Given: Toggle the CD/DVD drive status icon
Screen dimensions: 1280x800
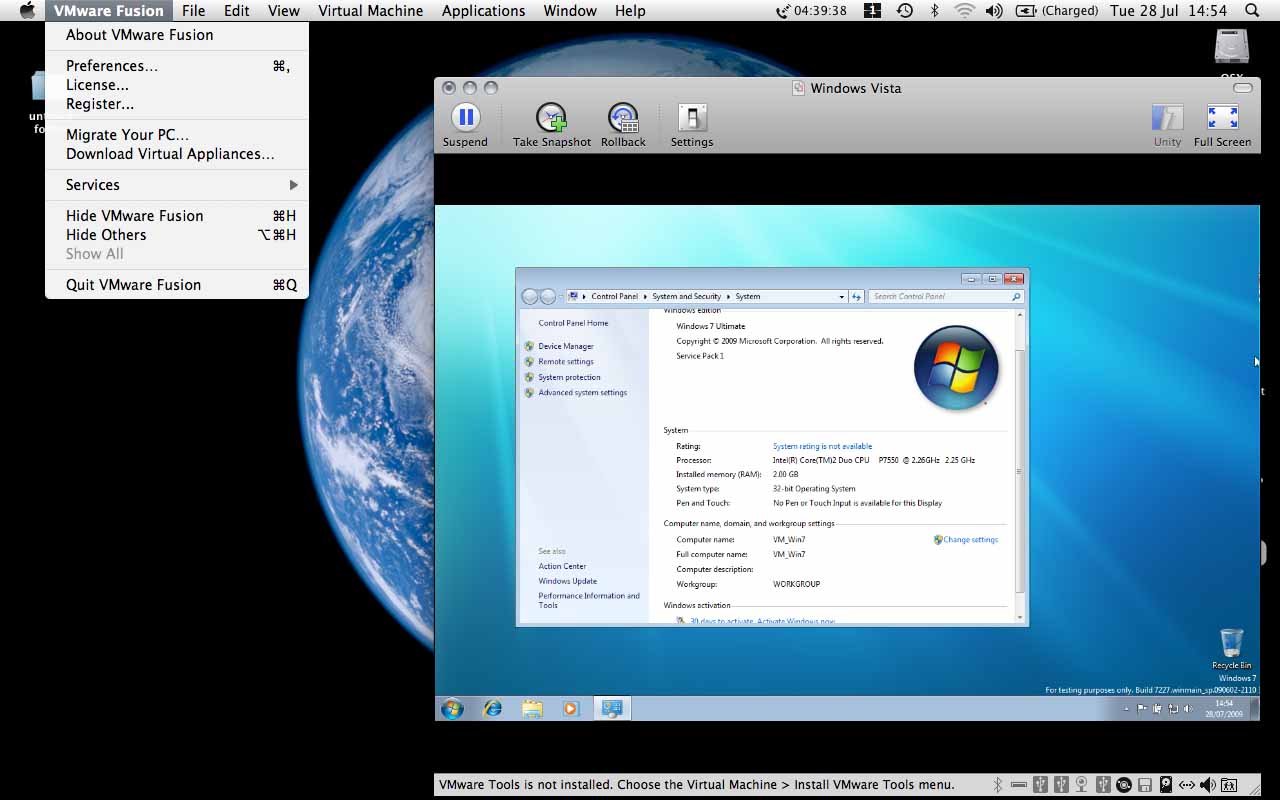Looking at the screenshot, I should click(1124, 785).
